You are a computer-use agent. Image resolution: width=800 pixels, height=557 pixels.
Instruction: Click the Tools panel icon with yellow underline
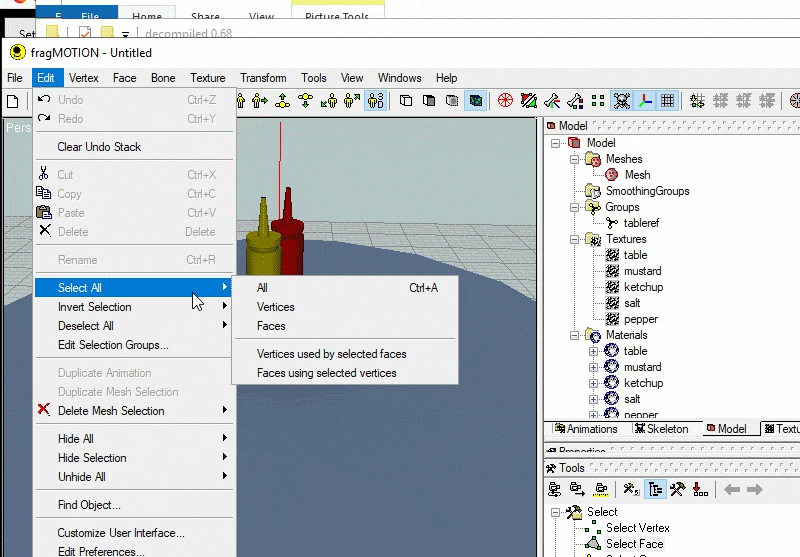pos(601,490)
